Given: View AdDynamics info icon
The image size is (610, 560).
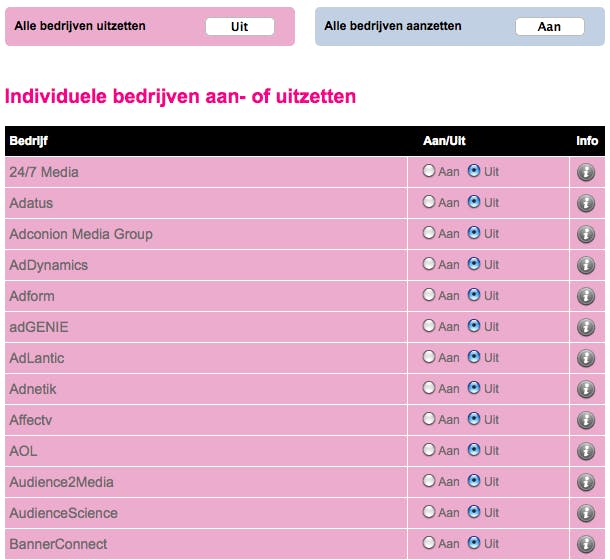Looking at the screenshot, I should pyautogui.click(x=585, y=265).
